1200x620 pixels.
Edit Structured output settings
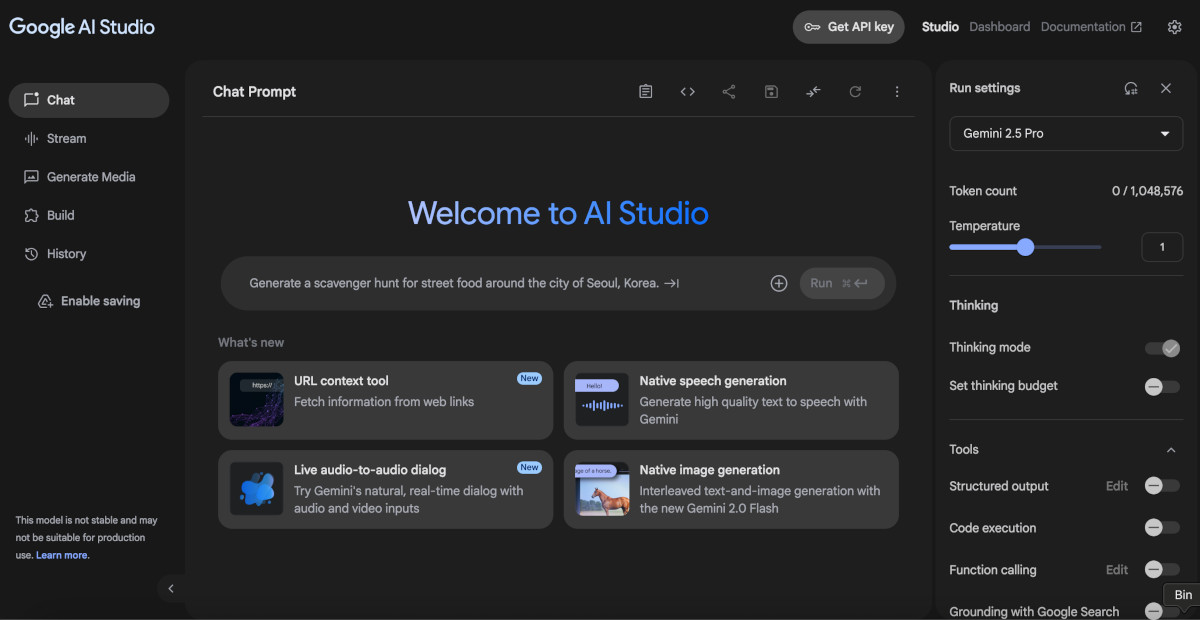[1117, 486]
